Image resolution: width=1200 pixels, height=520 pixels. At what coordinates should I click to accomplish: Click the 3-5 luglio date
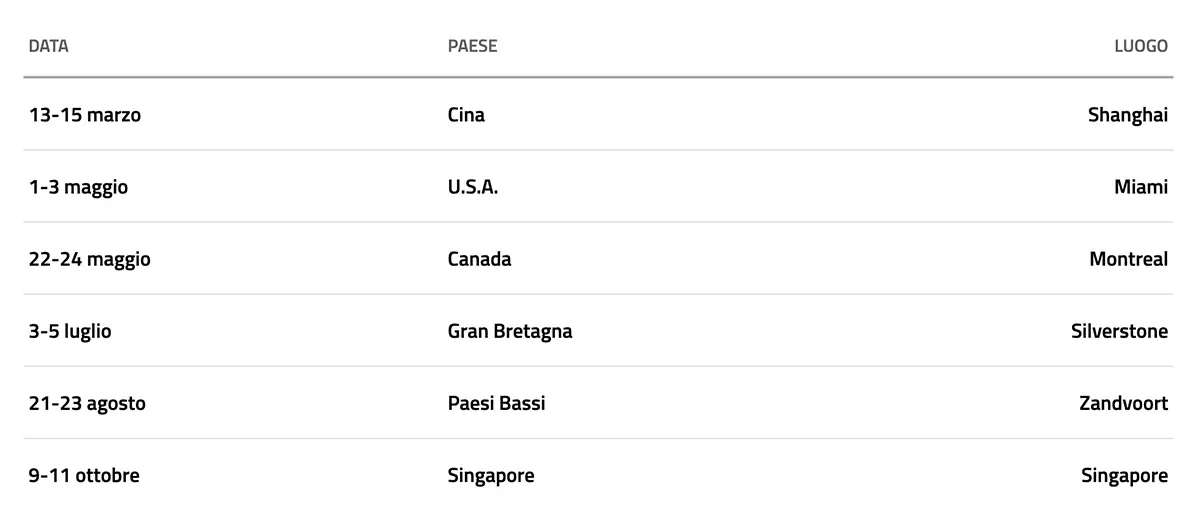click(70, 331)
